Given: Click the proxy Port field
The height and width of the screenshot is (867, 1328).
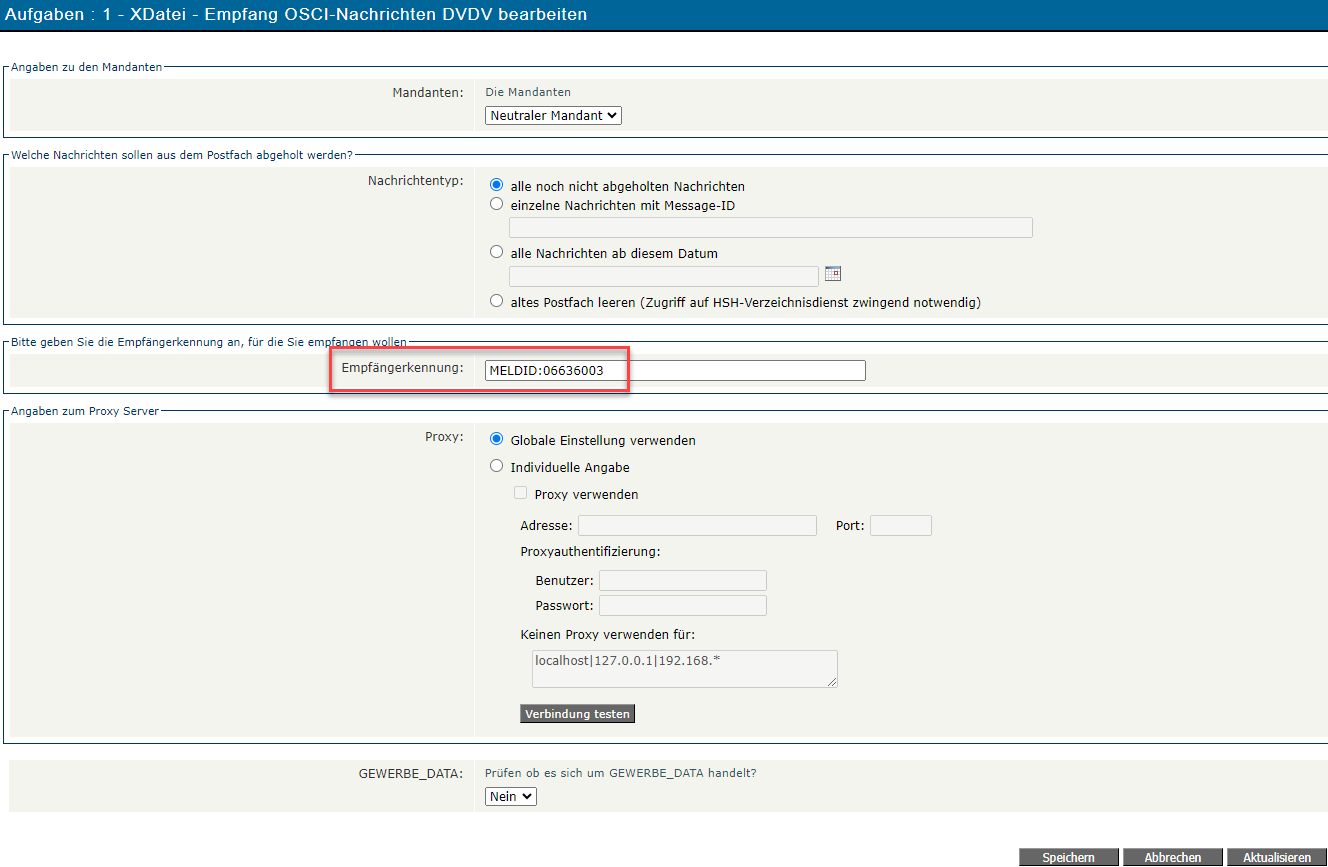Looking at the screenshot, I should click(x=900, y=526).
